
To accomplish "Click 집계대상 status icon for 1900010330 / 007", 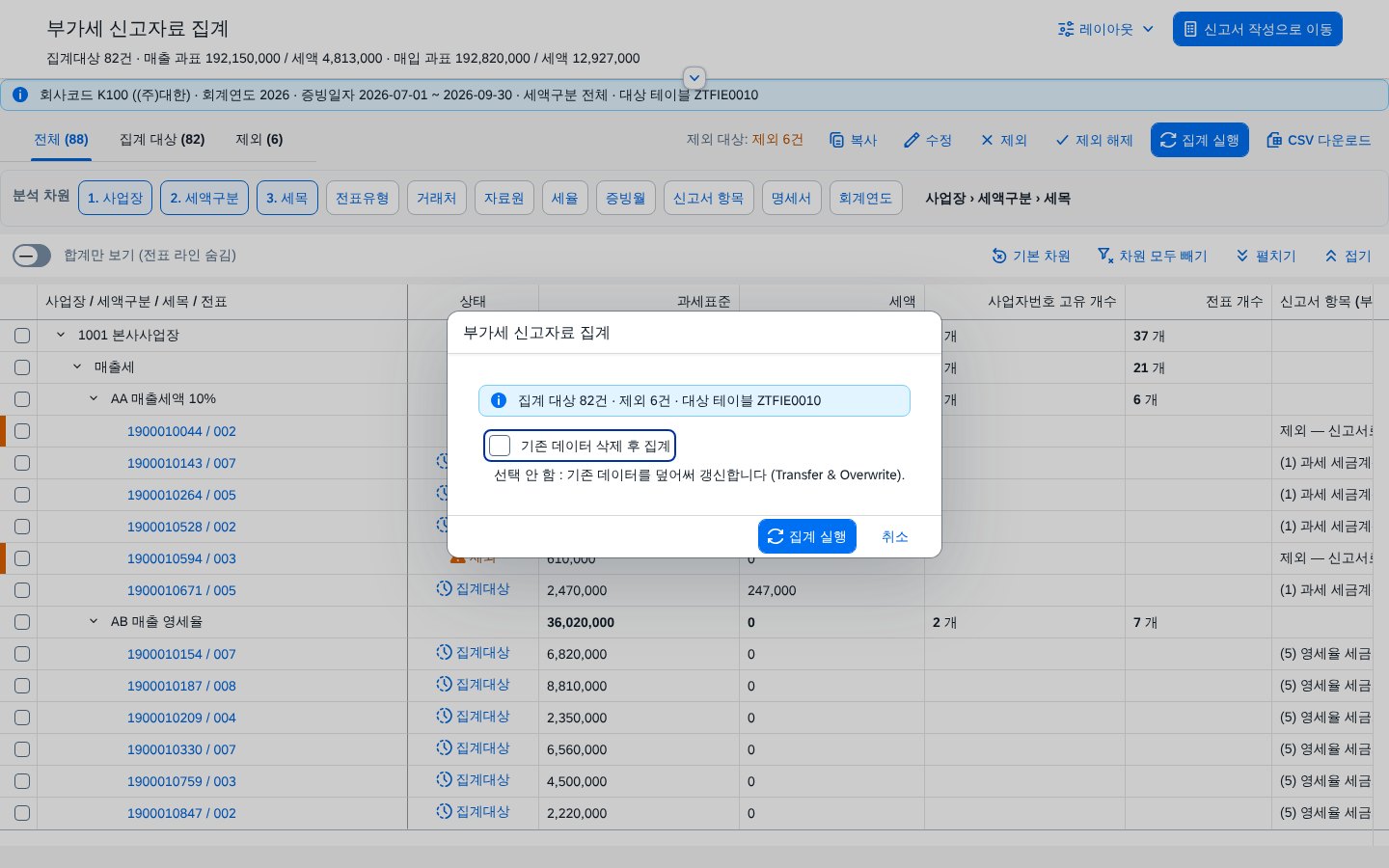I will point(444,747).
